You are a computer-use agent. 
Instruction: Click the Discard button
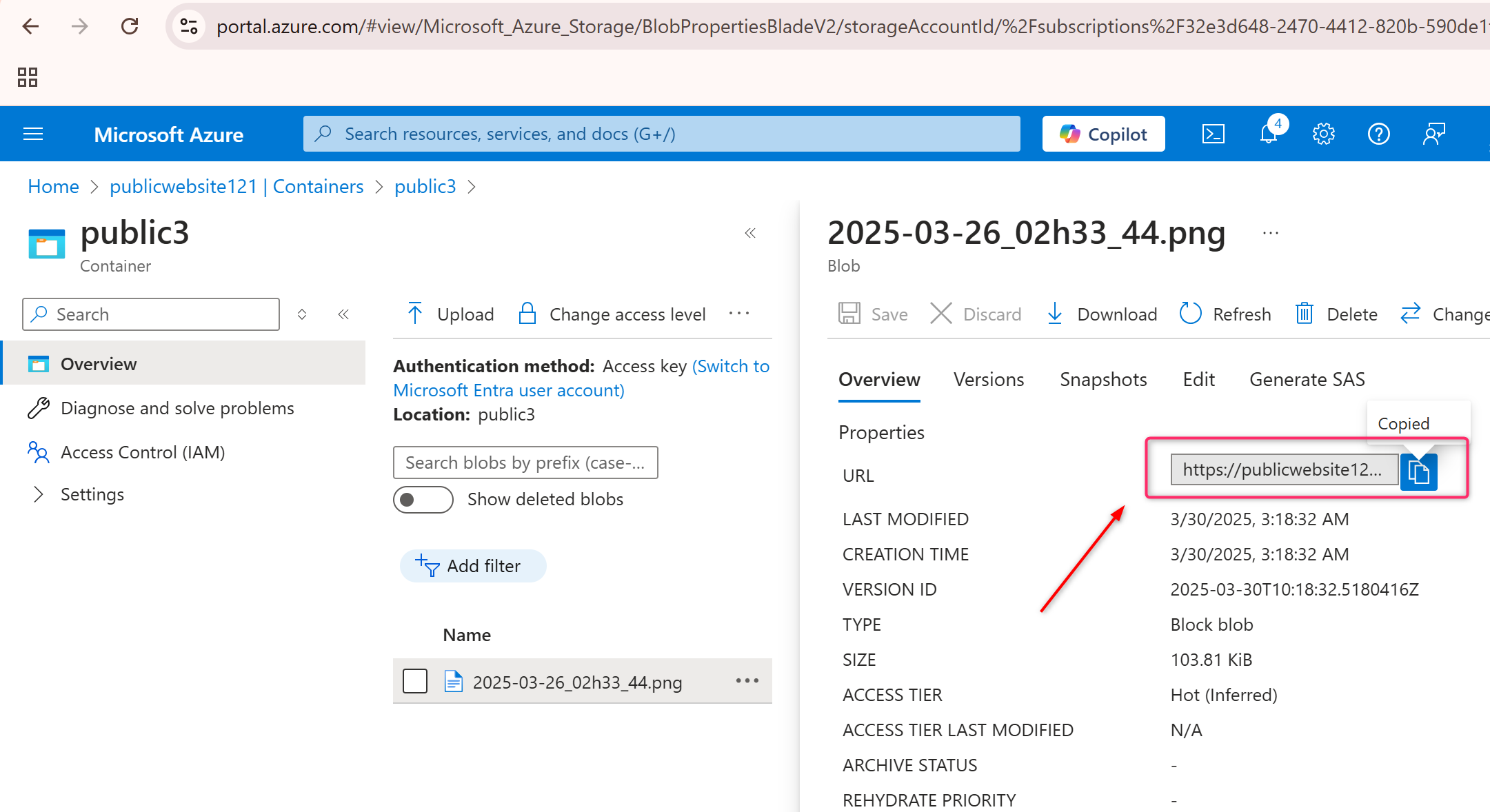[x=976, y=314]
